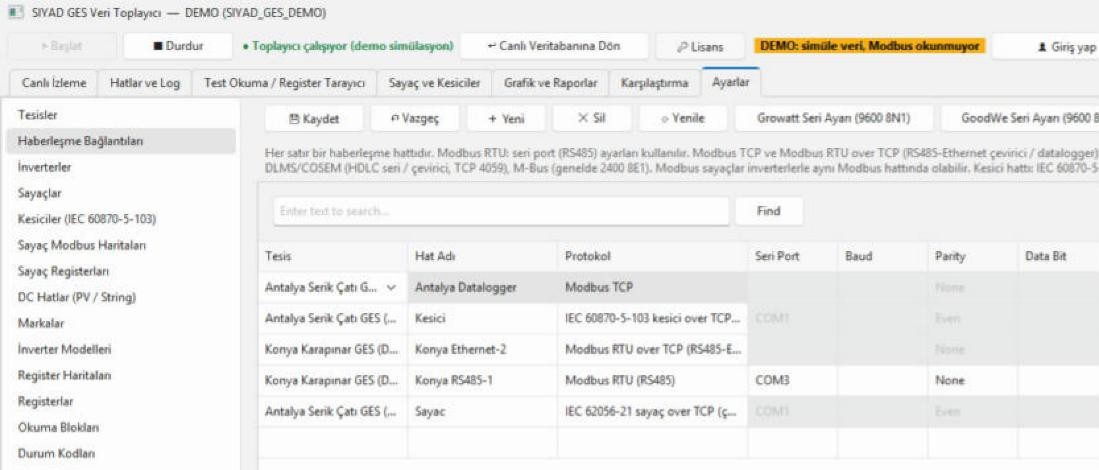Select the Antalya Datalogger cell
Image resolution: width=1099 pixels, height=470 pixels.
[x=482, y=287]
